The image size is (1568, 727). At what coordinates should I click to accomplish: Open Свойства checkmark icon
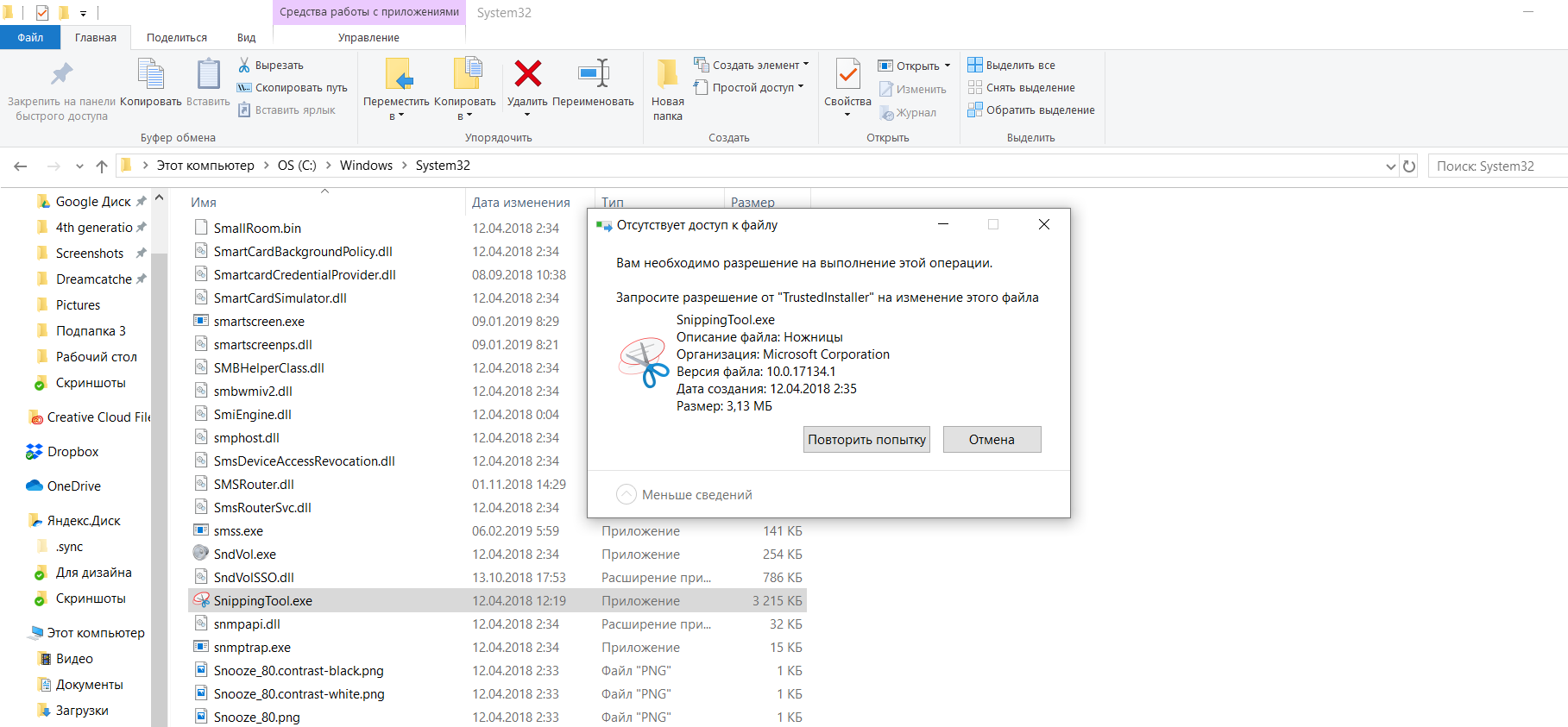(848, 74)
